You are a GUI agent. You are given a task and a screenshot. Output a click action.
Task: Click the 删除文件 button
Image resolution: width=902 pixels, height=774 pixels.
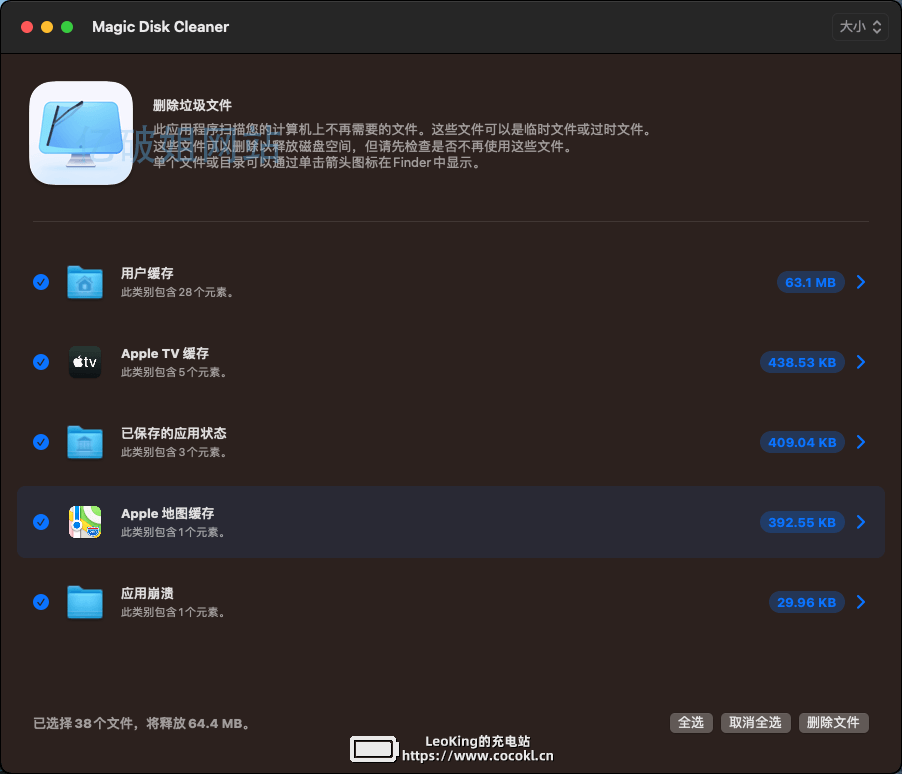pos(834,723)
